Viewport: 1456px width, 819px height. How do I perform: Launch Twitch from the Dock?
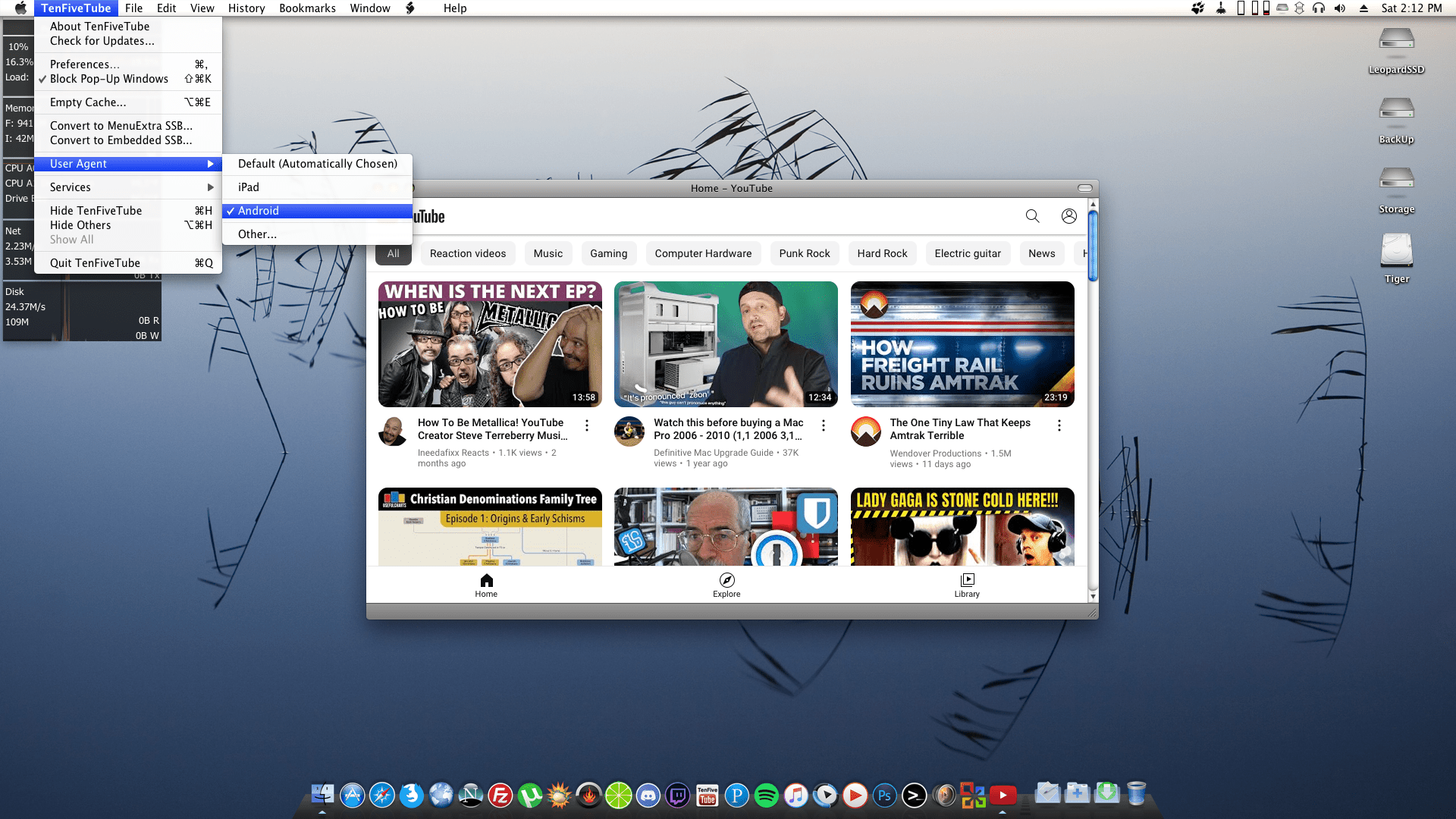point(677,795)
